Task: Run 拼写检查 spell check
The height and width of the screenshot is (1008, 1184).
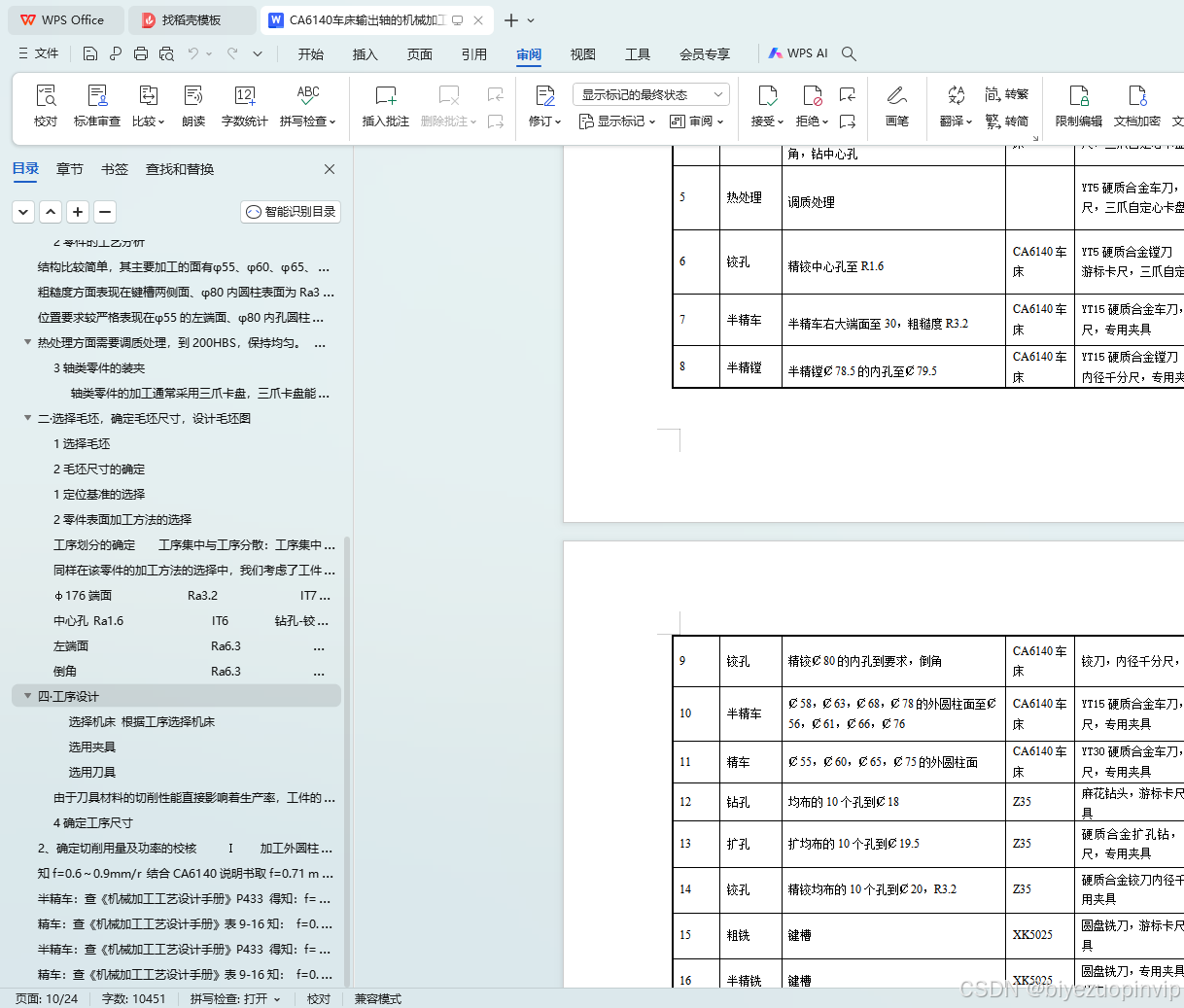Action: (x=307, y=105)
